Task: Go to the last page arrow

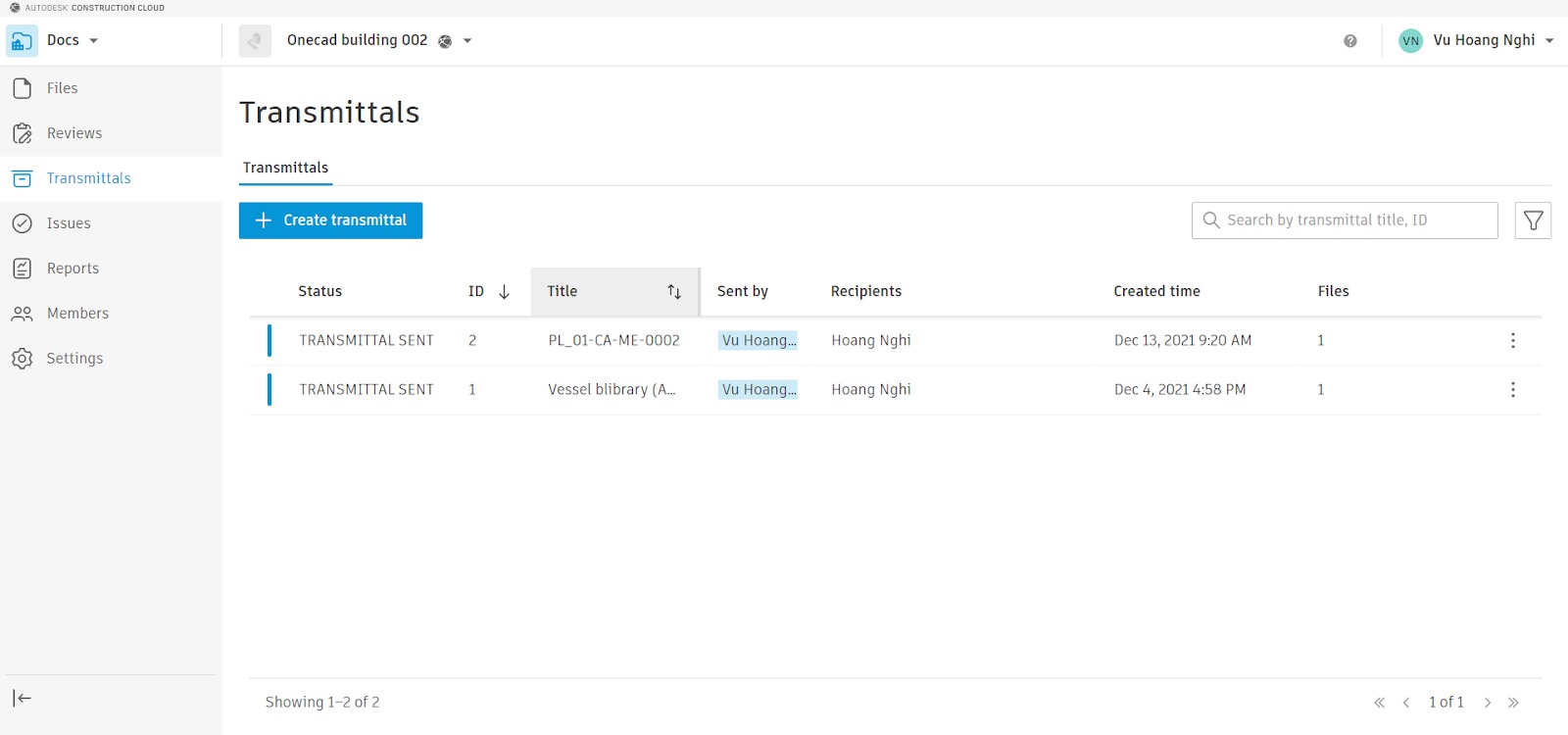Action: click(1513, 703)
